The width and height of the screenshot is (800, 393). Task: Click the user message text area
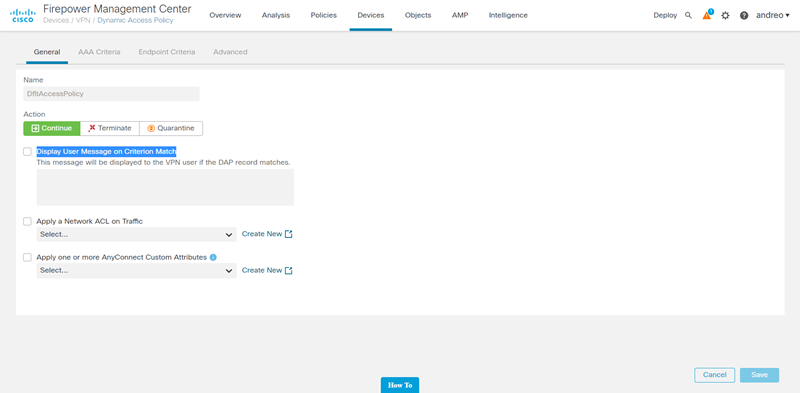(165, 187)
